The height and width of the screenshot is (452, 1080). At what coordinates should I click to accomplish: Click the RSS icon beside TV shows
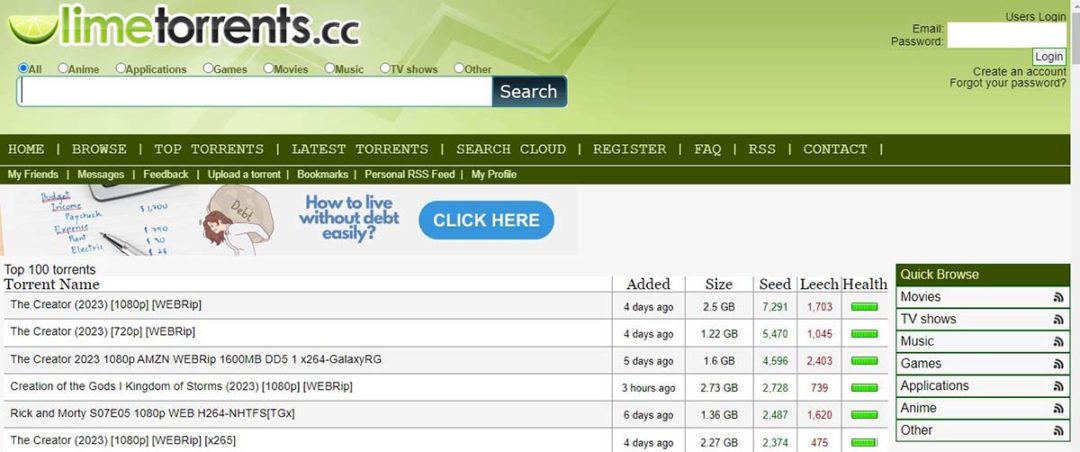(x=1058, y=320)
